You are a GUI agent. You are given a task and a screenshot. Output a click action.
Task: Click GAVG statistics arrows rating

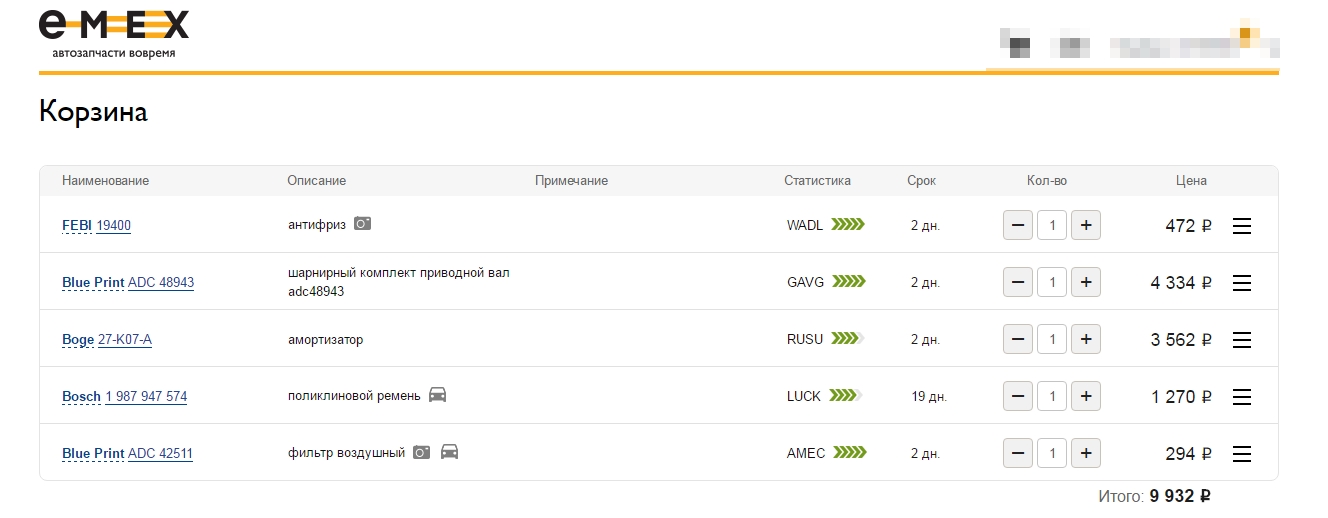pyautogui.click(x=848, y=282)
